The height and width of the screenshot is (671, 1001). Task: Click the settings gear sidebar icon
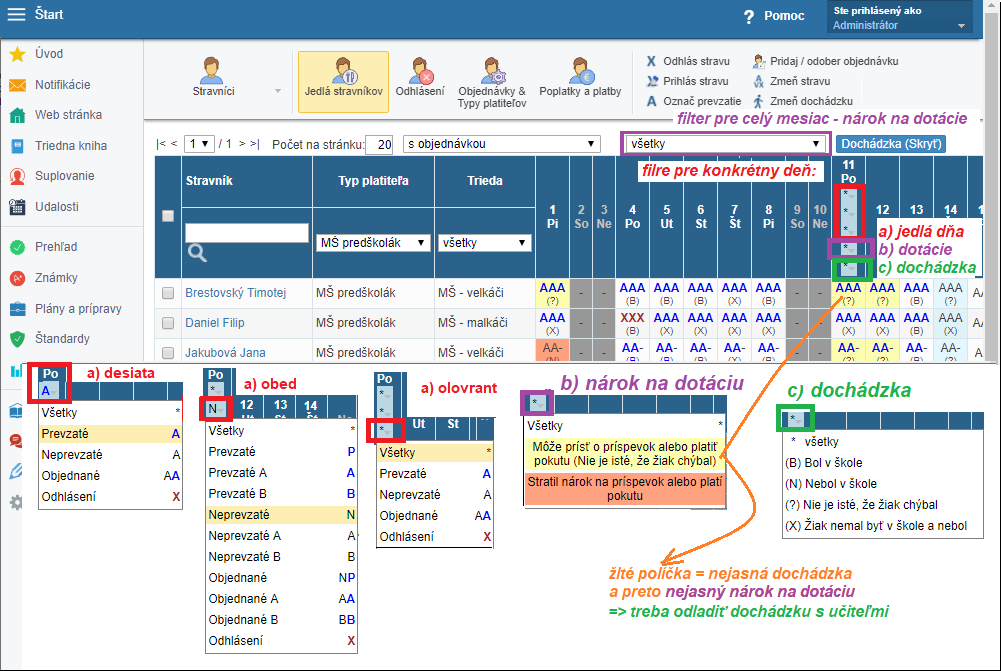pos(16,503)
